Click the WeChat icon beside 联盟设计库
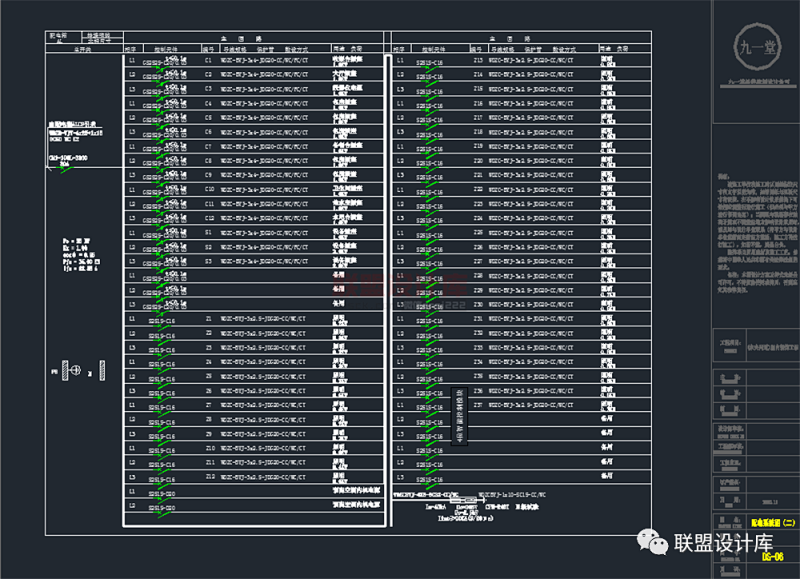Screen dimensions: 800x579 [x=656, y=543]
